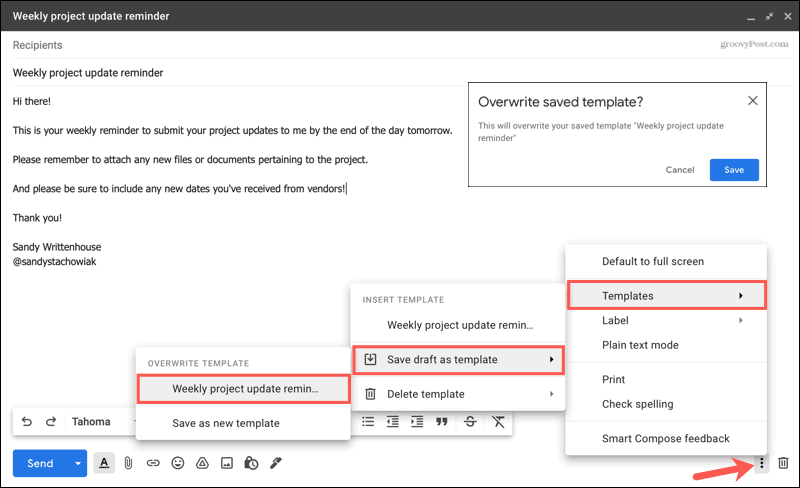The height and width of the screenshot is (488, 800).
Task: Open Send options dropdown arrow
Action: pos(78,463)
